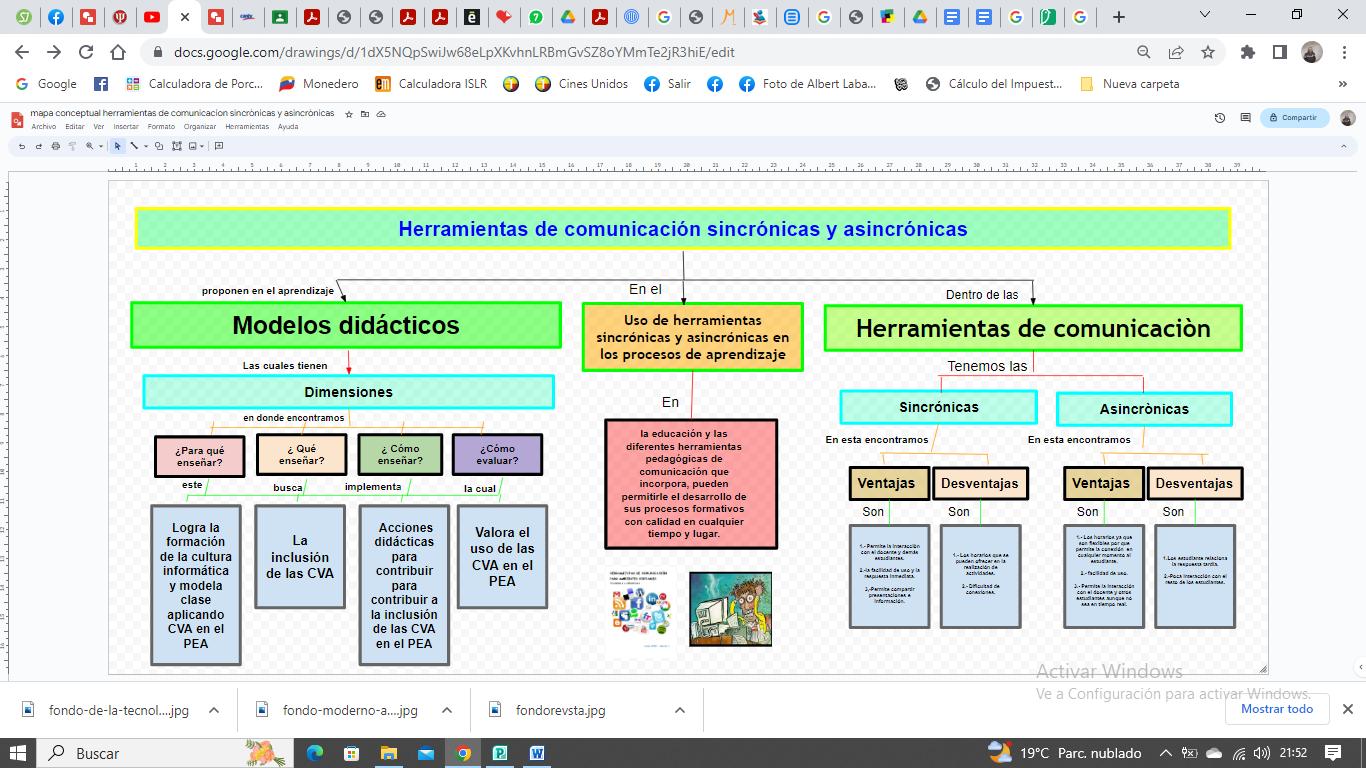Screen dimensions: 1366x768
Task: Open the zoom magnifier in the address bar
Action: (x=1144, y=52)
